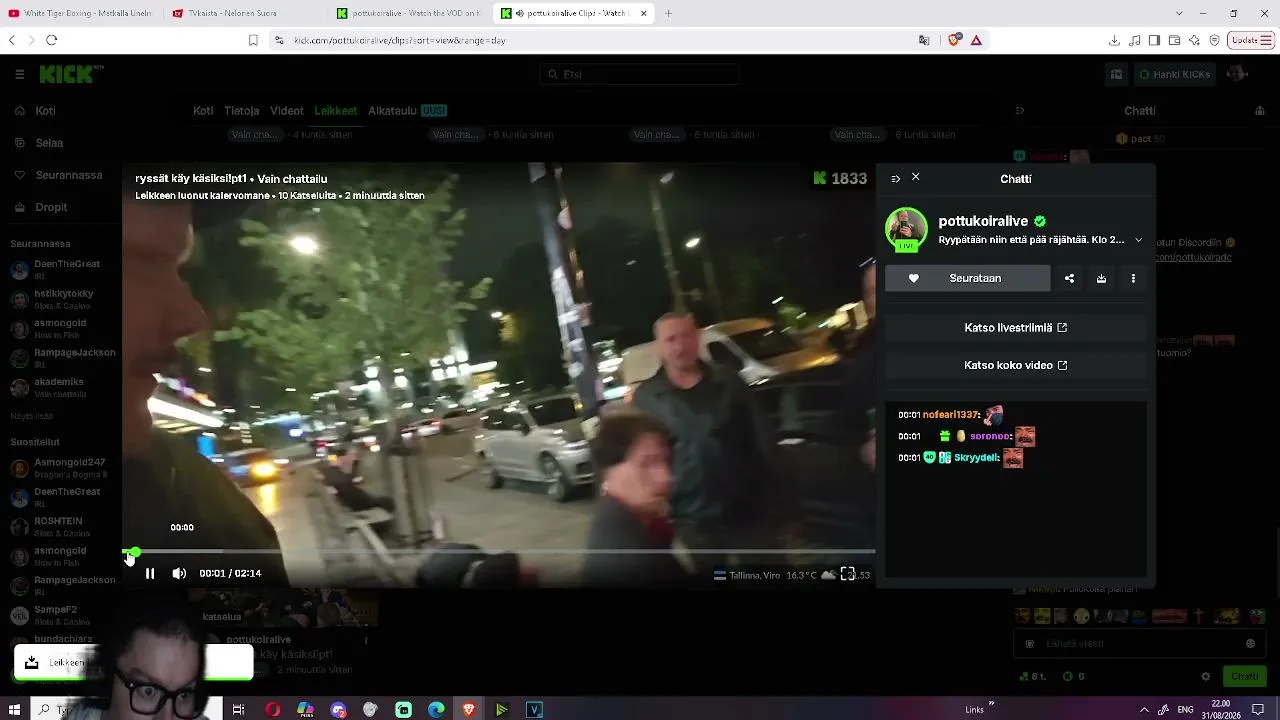Open Task View on taskbar
The width and height of the screenshot is (1280, 720).
coord(238,710)
